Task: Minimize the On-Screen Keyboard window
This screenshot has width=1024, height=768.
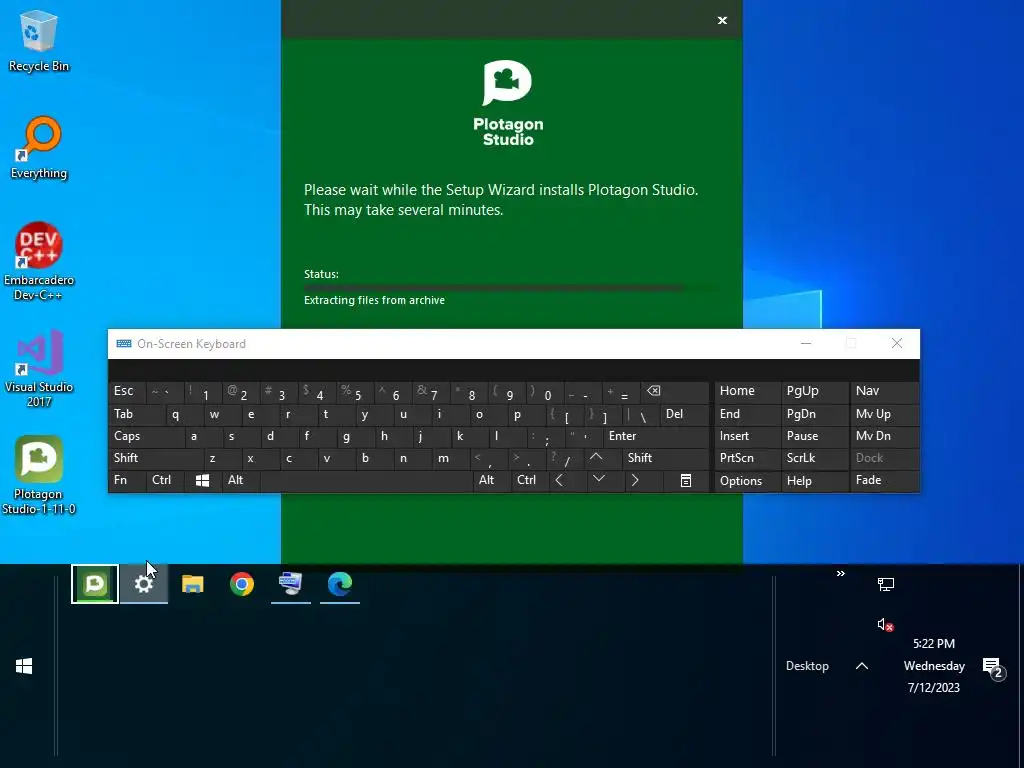Action: (806, 344)
